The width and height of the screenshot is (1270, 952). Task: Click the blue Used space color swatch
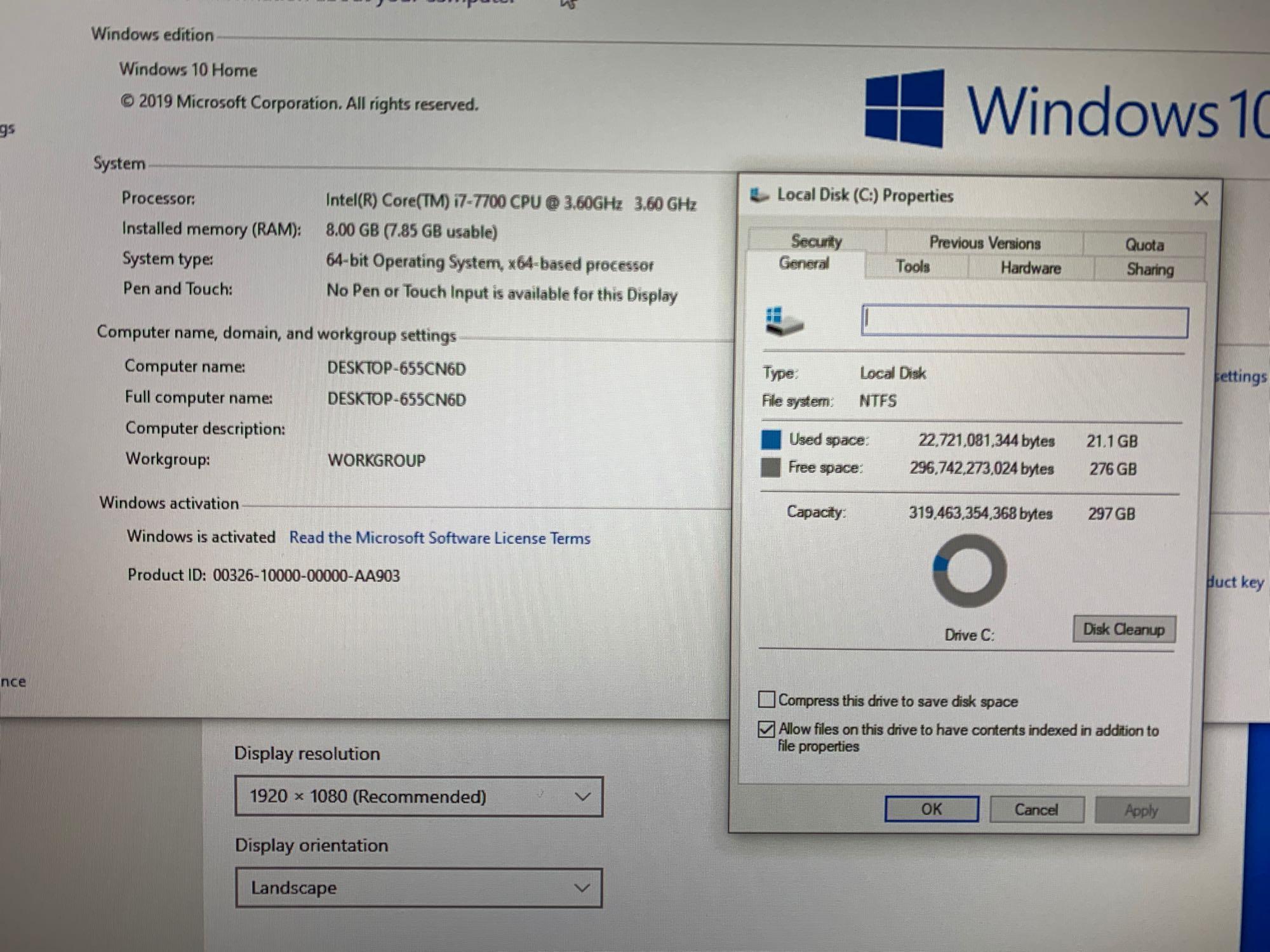[x=771, y=439]
